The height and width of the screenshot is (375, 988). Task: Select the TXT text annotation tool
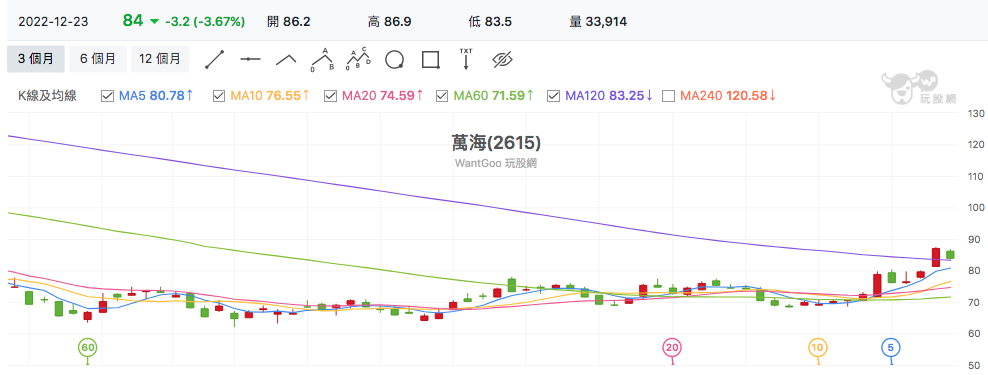point(466,59)
